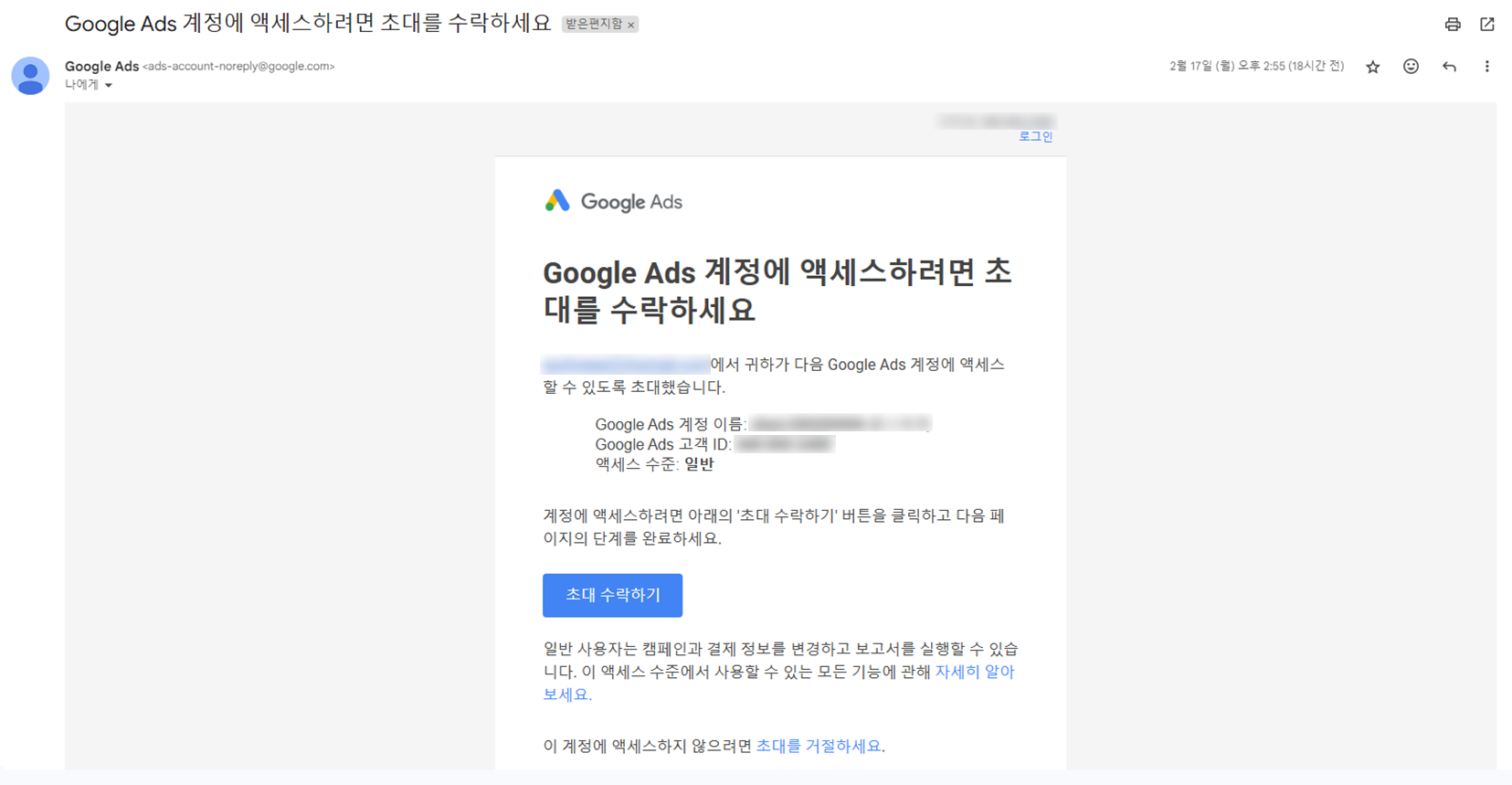This screenshot has height=785, width=1512.
Task: Expand recipient details next to 나에게
Action: pyautogui.click(x=109, y=86)
